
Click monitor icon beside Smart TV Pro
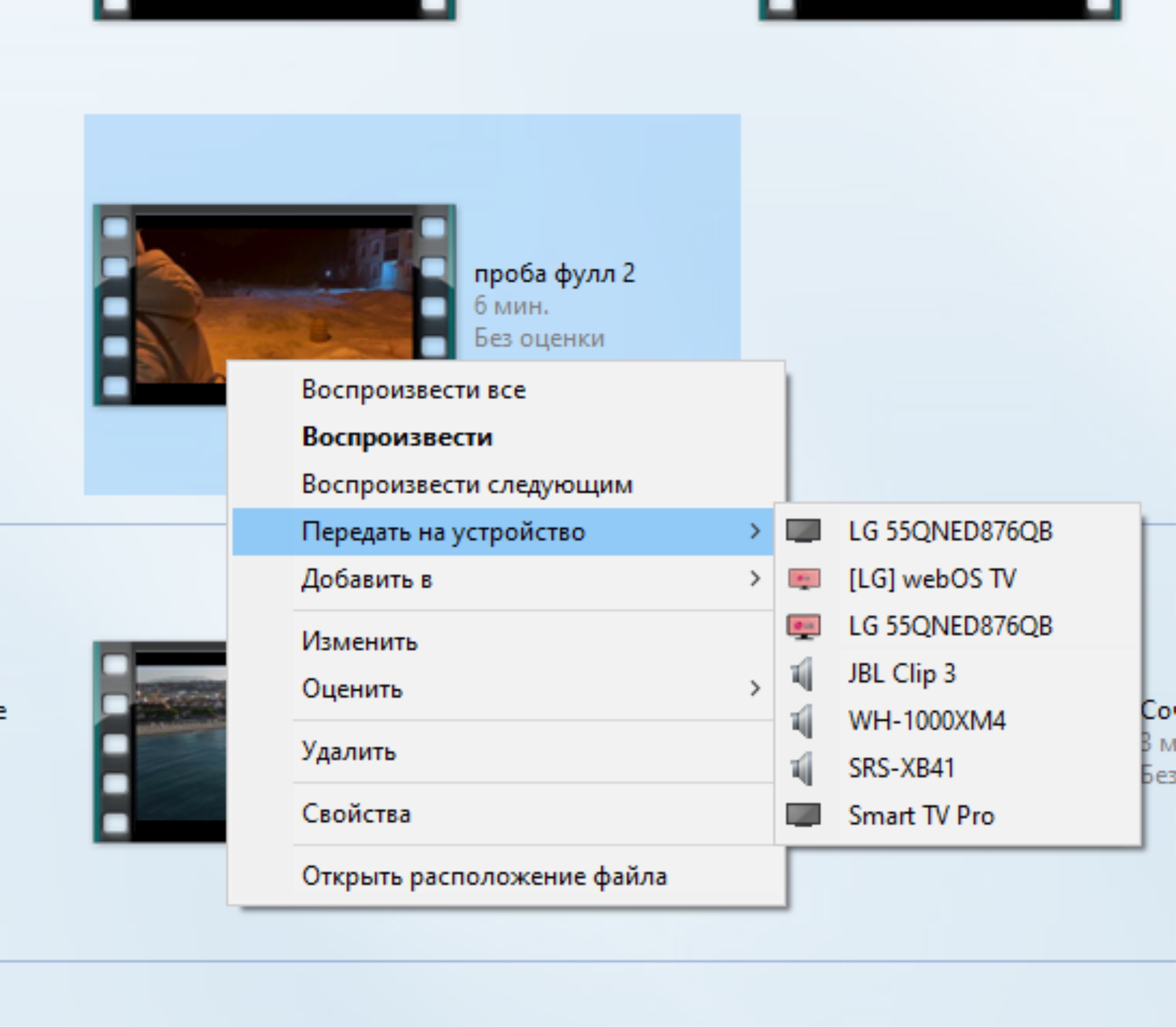[x=803, y=815]
